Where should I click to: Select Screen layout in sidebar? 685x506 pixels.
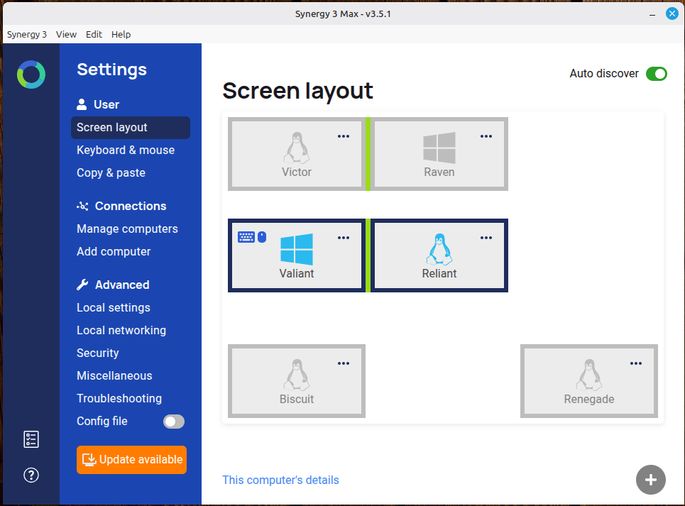[x=130, y=128]
